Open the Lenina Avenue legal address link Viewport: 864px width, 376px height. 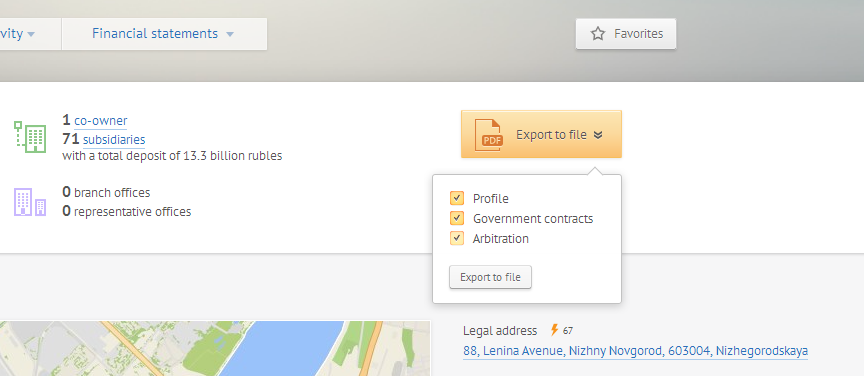point(635,351)
